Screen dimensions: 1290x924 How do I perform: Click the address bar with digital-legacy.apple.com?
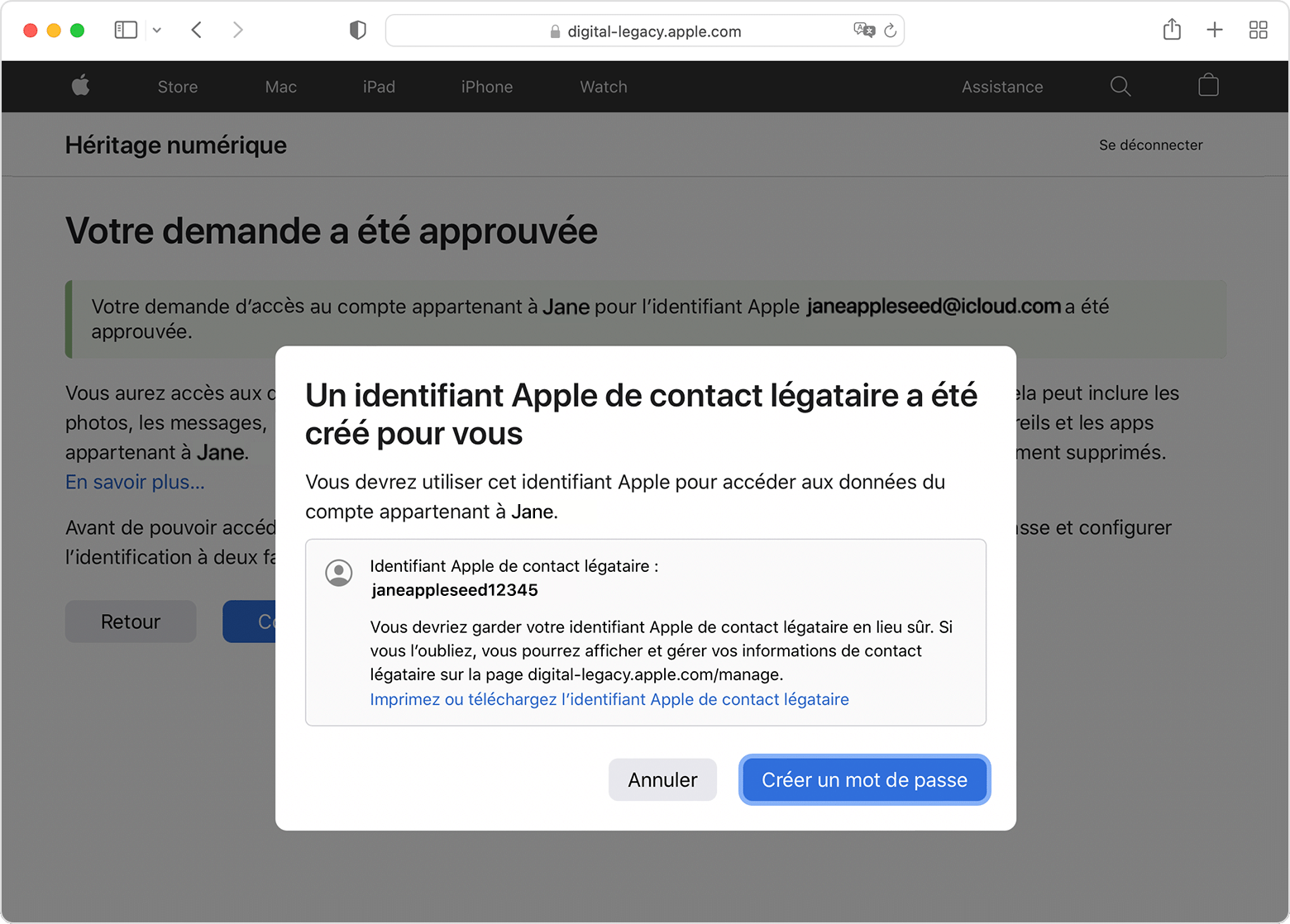[x=645, y=31]
